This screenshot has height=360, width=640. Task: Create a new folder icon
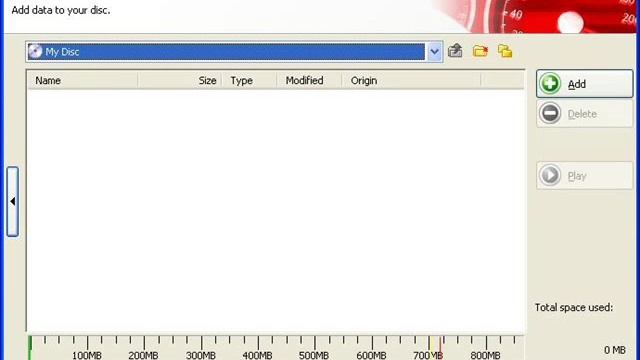click(x=480, y=51)
